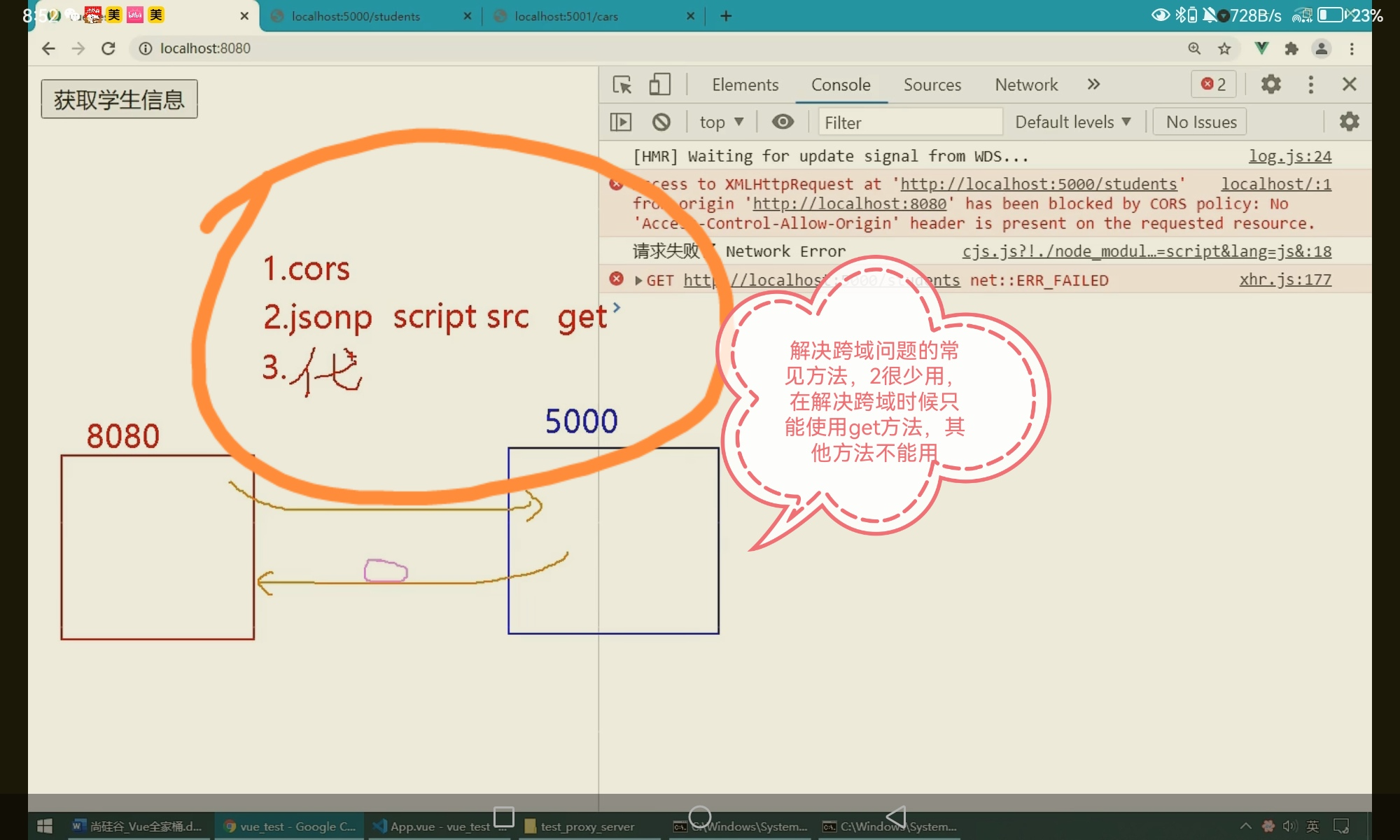This screenshot has height=840, width=1400.
Task: Toggle the console sidebar panel icon
Action: click(x=620, y=122)
